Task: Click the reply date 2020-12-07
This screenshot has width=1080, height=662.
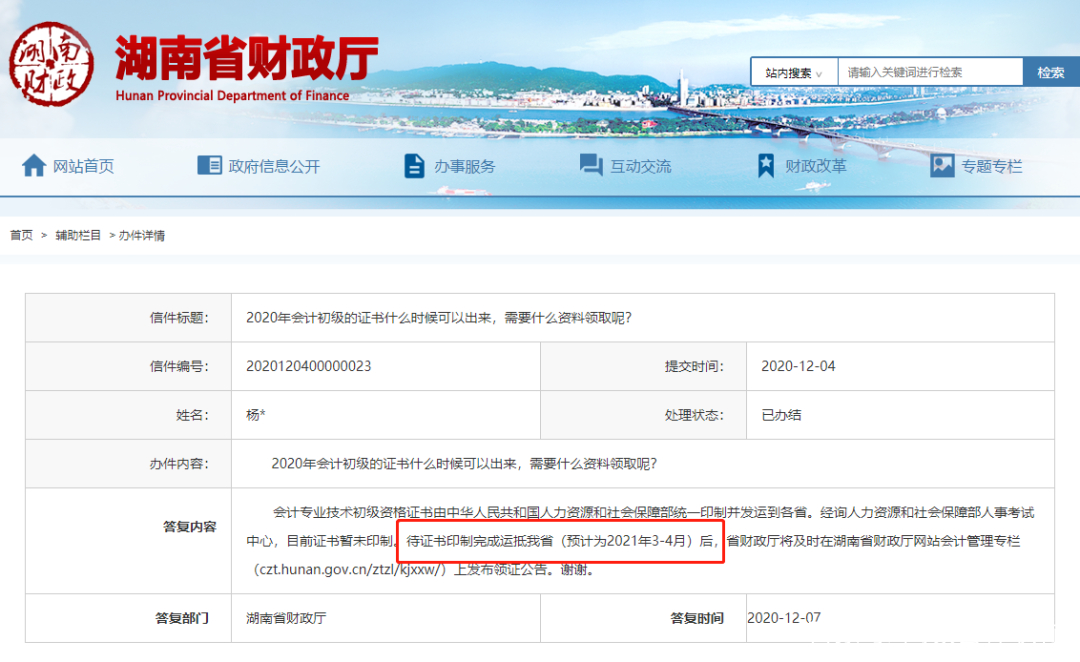Action: pyautogui.click(x=784, y=618)
